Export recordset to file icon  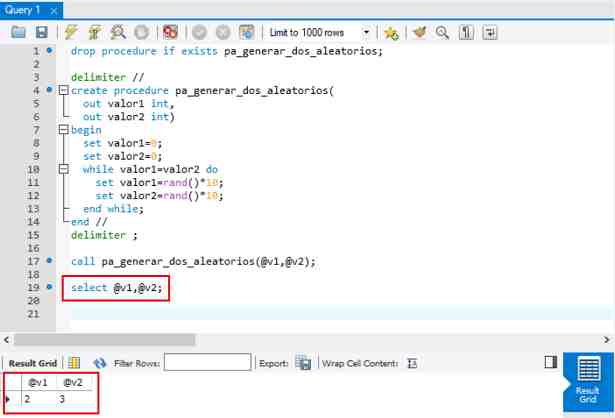(x=303, y=363)
